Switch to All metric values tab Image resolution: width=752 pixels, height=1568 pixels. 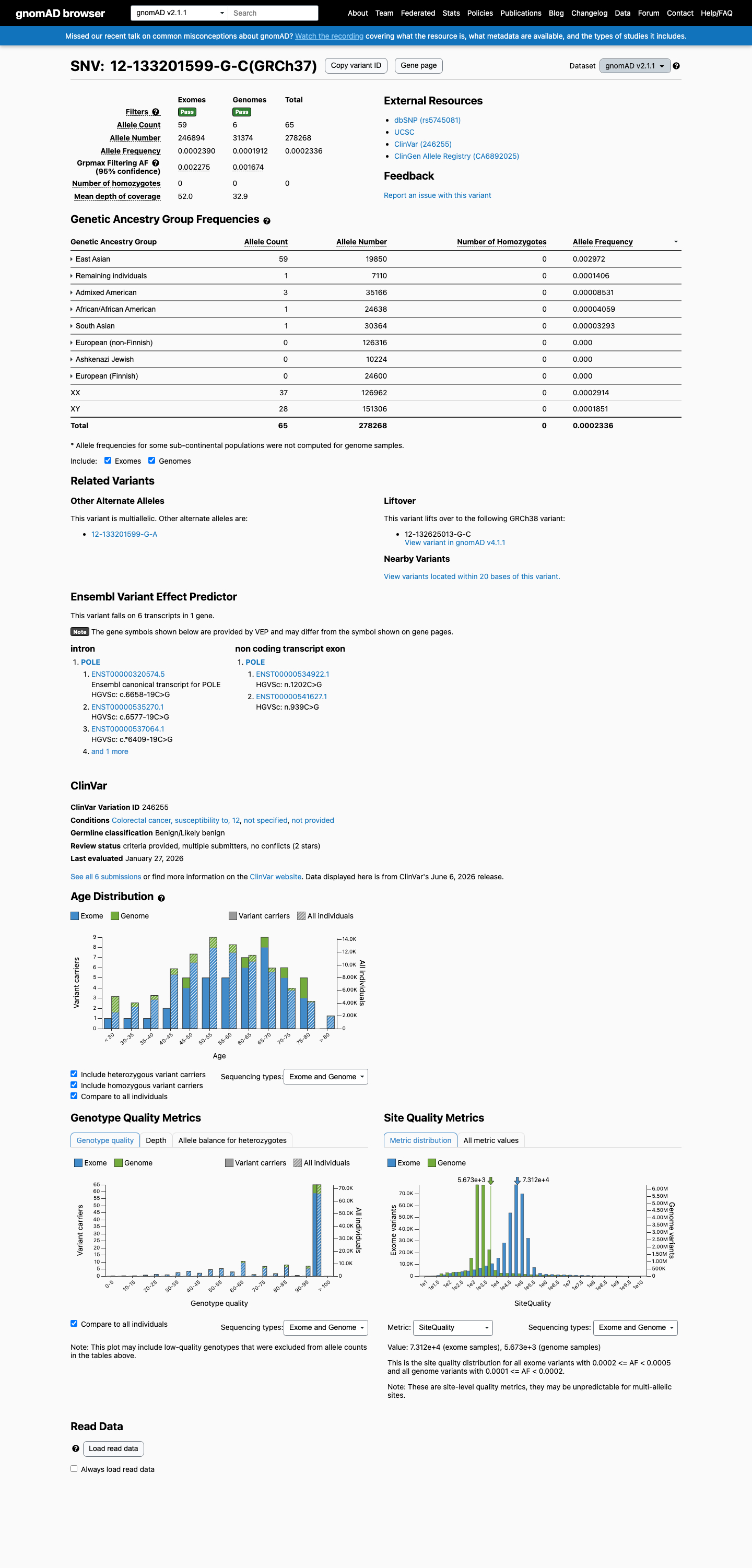491,1140
